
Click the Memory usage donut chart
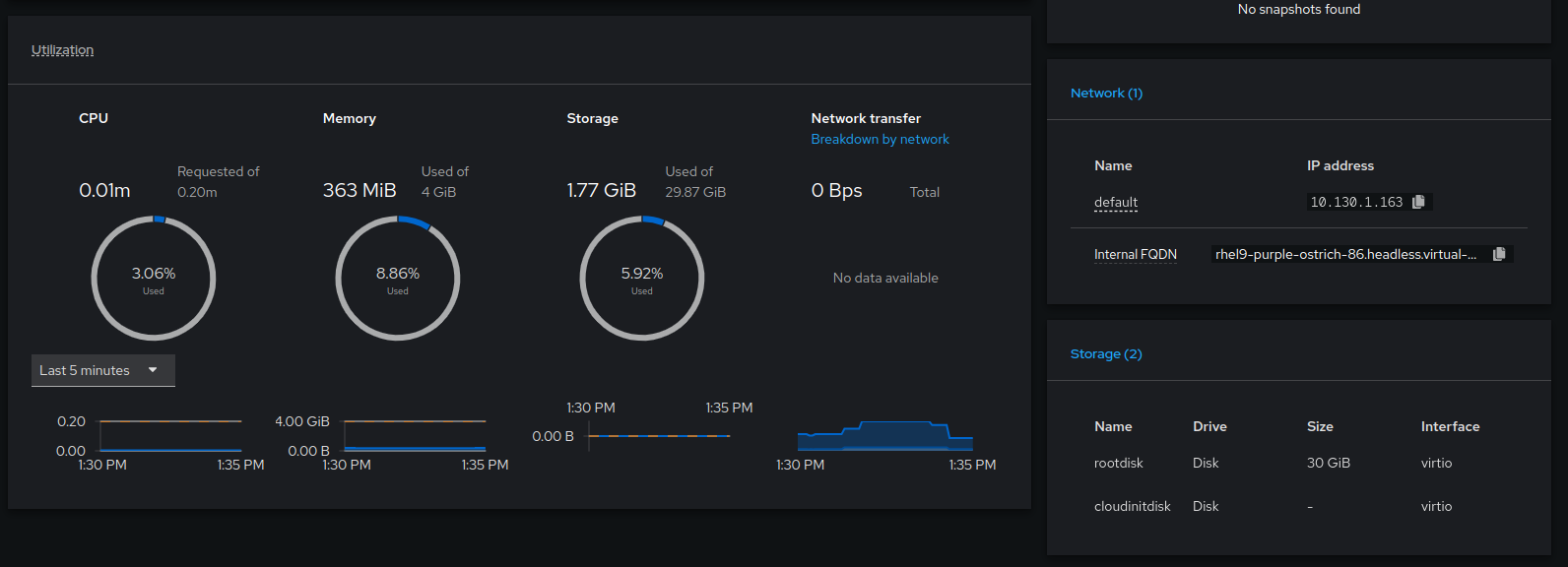[x=398, y=279]
